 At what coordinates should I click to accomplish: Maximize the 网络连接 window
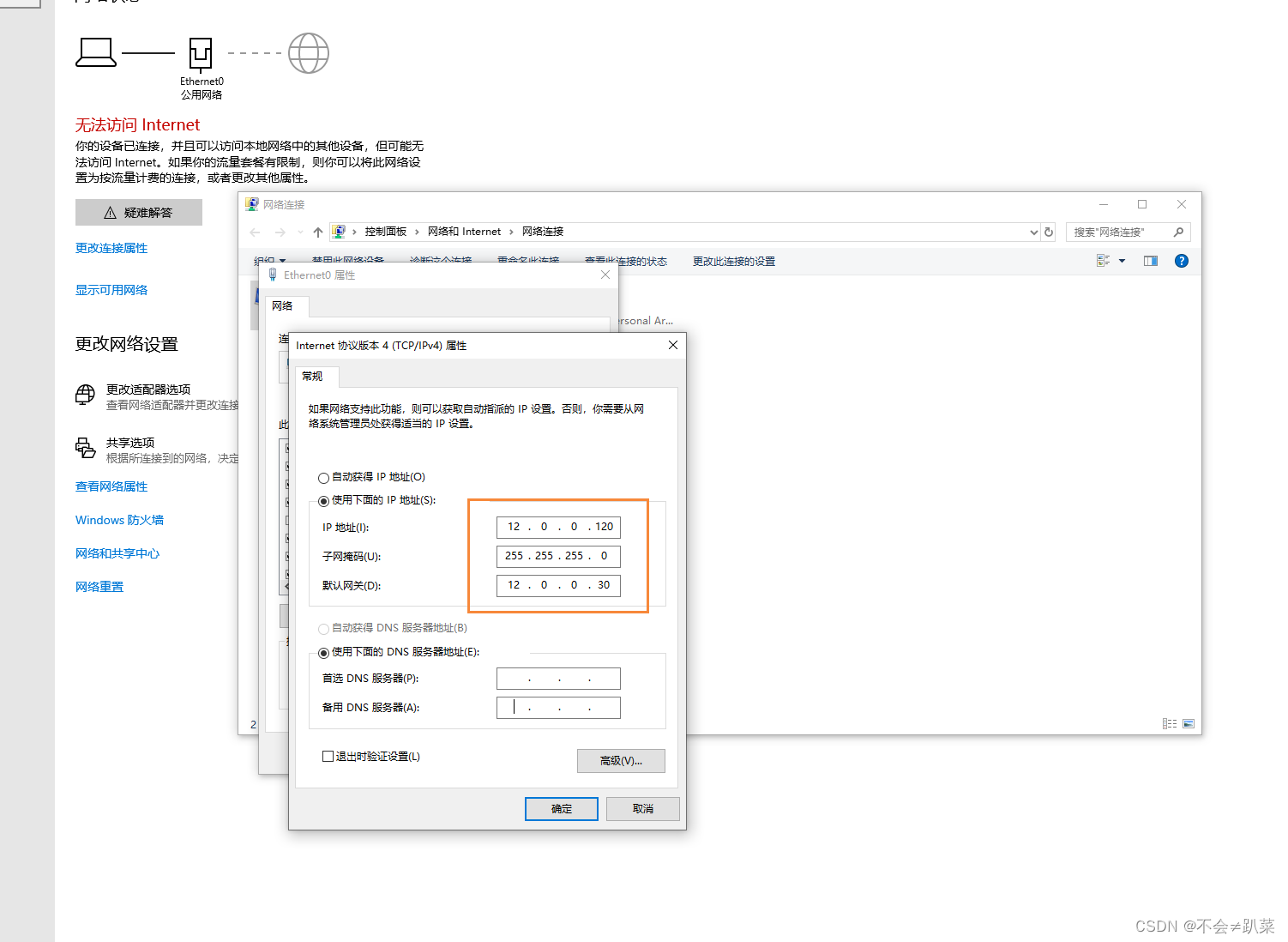click(x=1142, y=204)
